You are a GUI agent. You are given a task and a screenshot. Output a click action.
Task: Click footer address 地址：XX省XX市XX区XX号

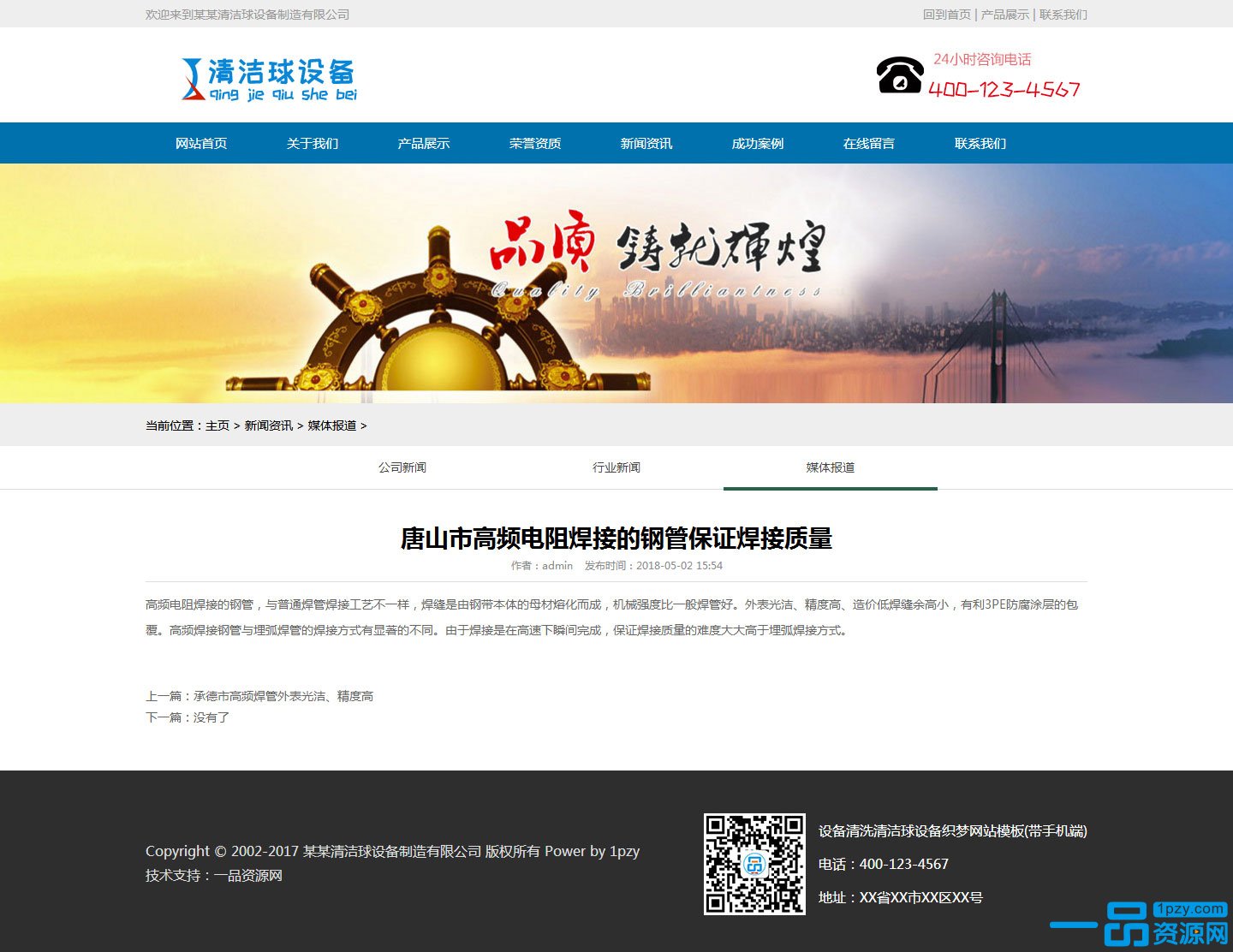tap(901, 897)
